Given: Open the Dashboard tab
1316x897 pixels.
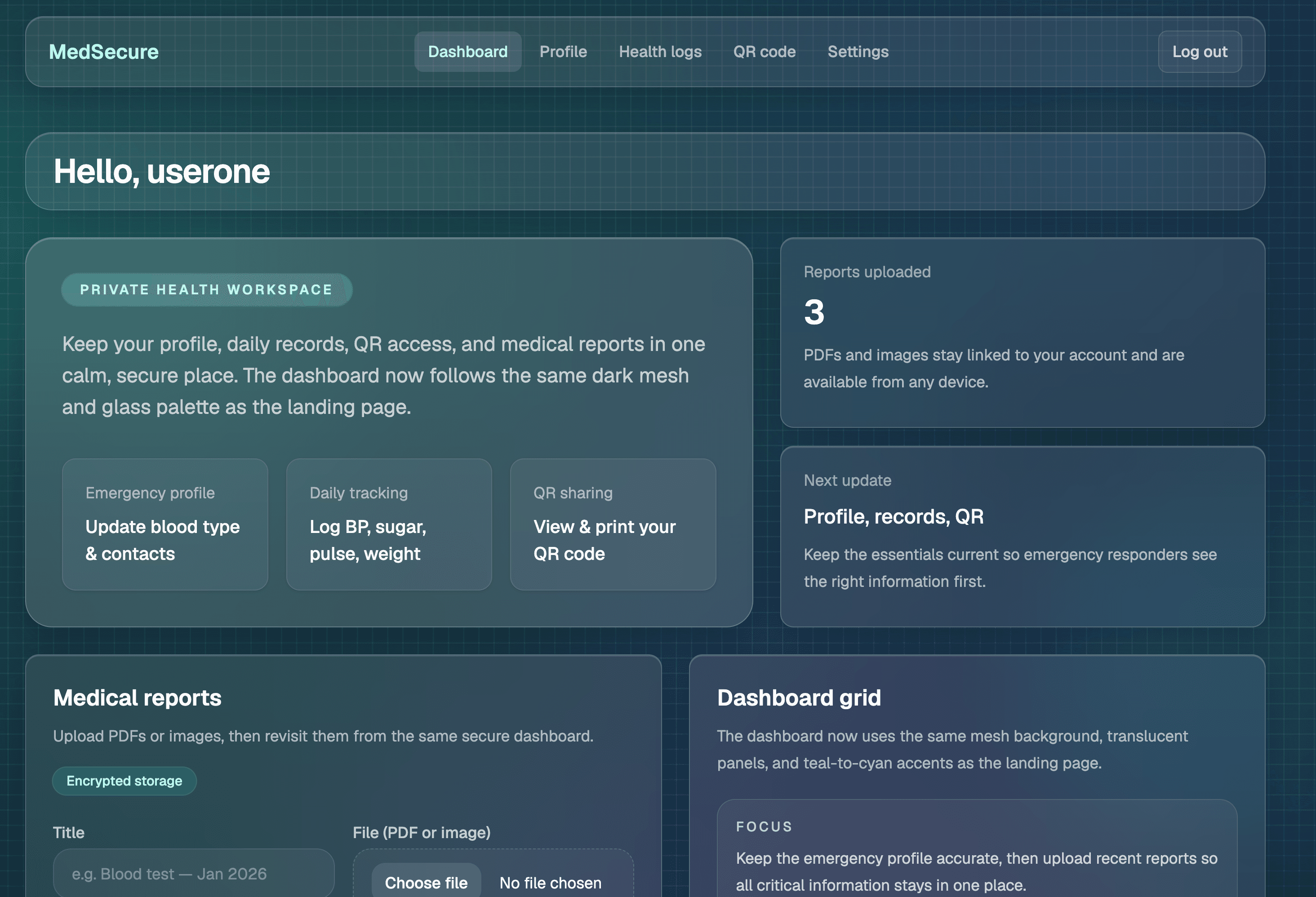Looking at the screenshot, I should 468,52.
